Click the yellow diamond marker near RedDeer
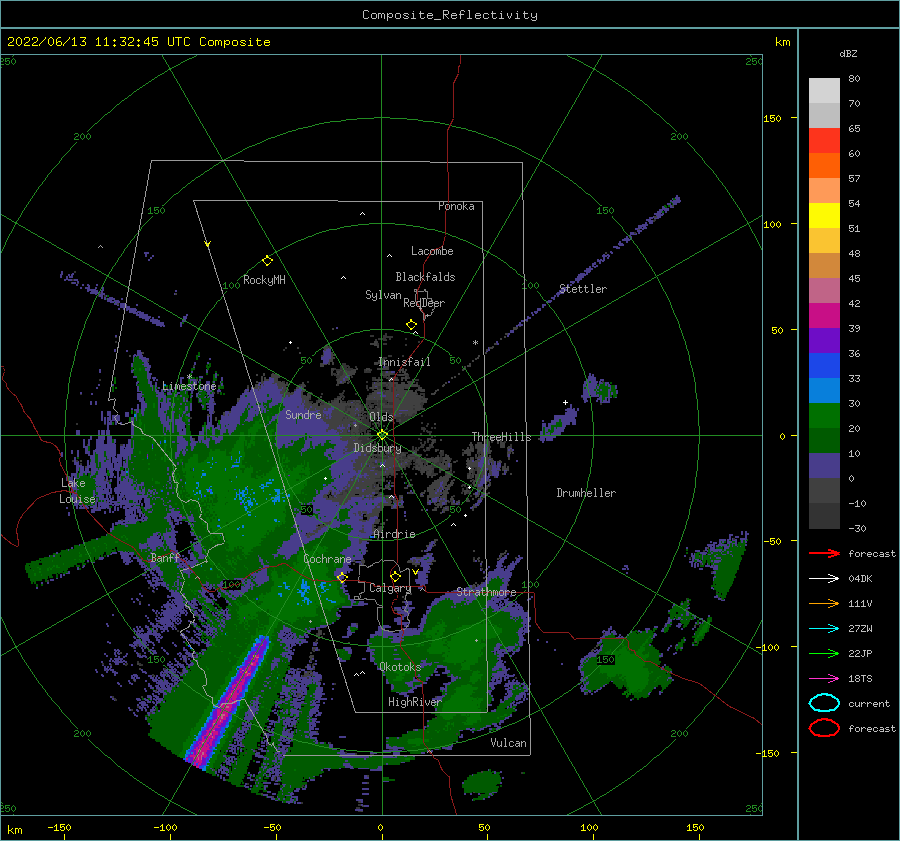 click(411, 325)
